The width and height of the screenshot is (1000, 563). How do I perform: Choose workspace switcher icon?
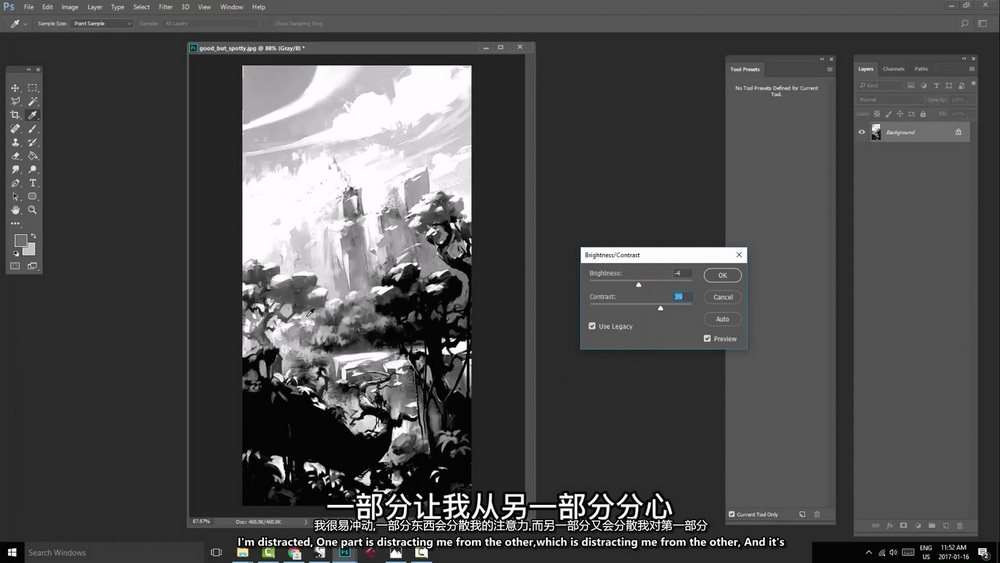983,23
